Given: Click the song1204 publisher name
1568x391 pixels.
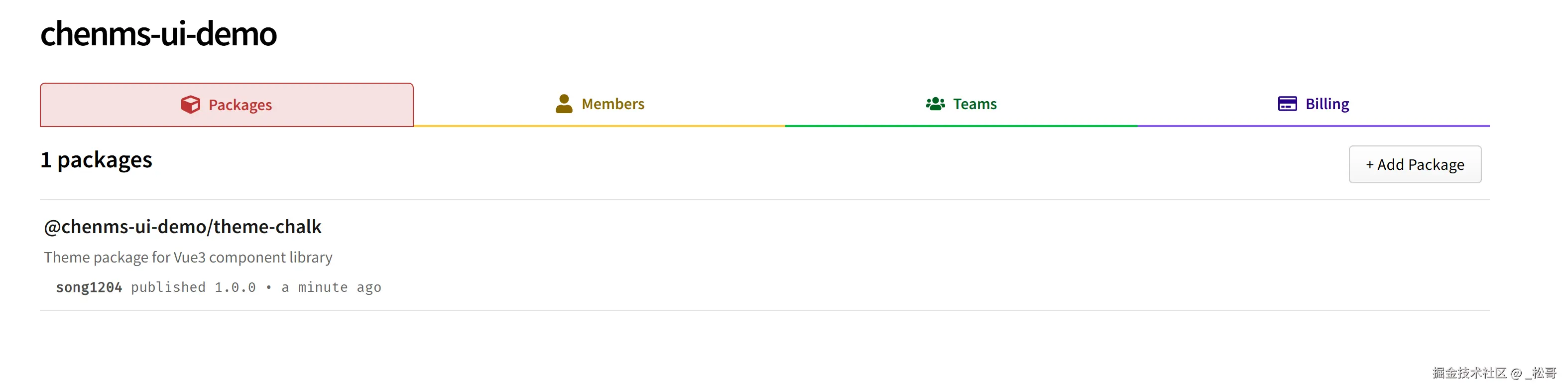Looking at the screenshot, I should tap(89, 287).
